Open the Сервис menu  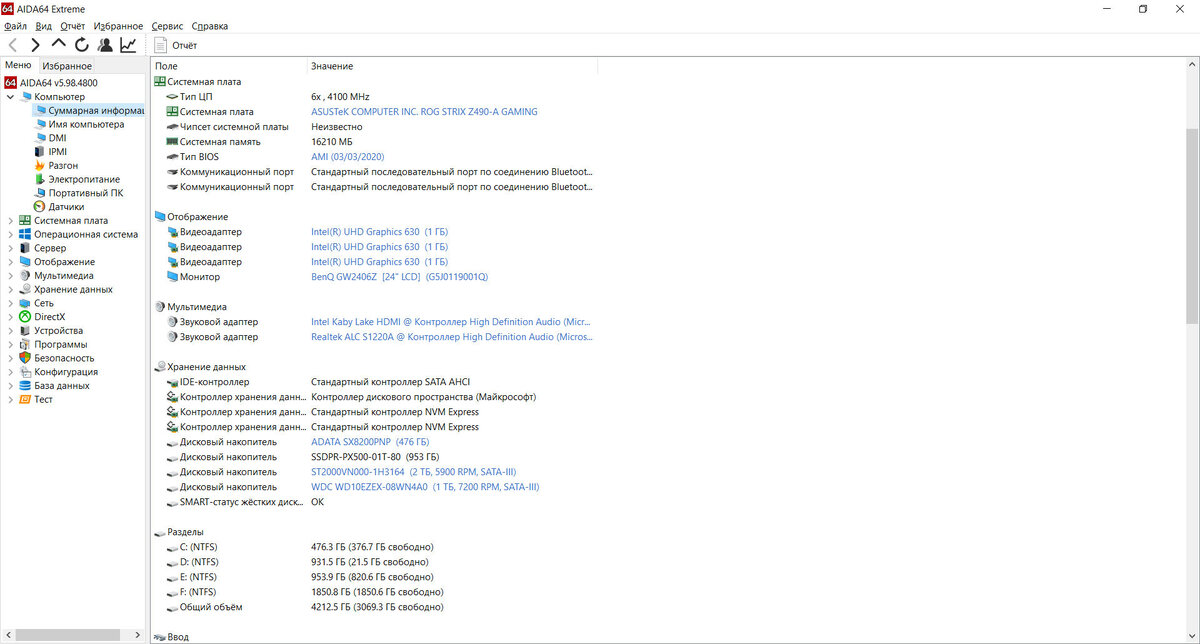(168, 26)
